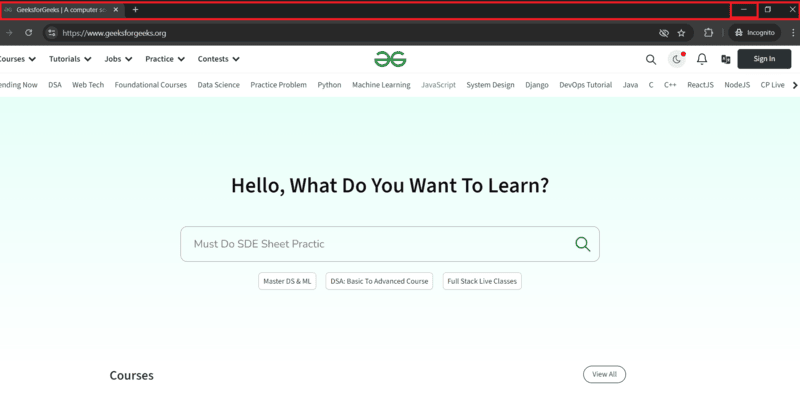
Task: Expand the Courses dropdown menu
Action: [16, 59]
